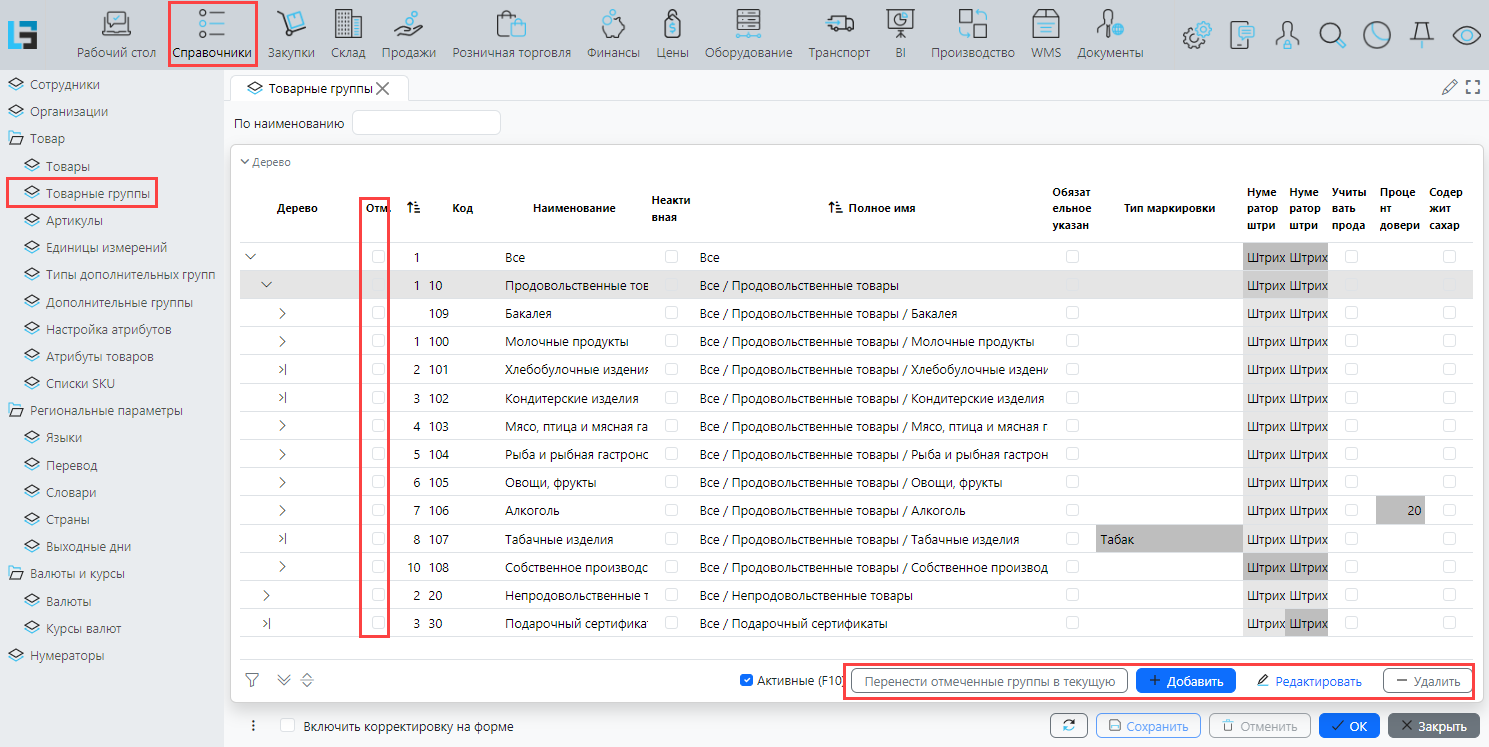Collapse the Продовольственные товары tree node
Screen dimensions: 1489x747
pyautogui.click(x=266, y=285)
